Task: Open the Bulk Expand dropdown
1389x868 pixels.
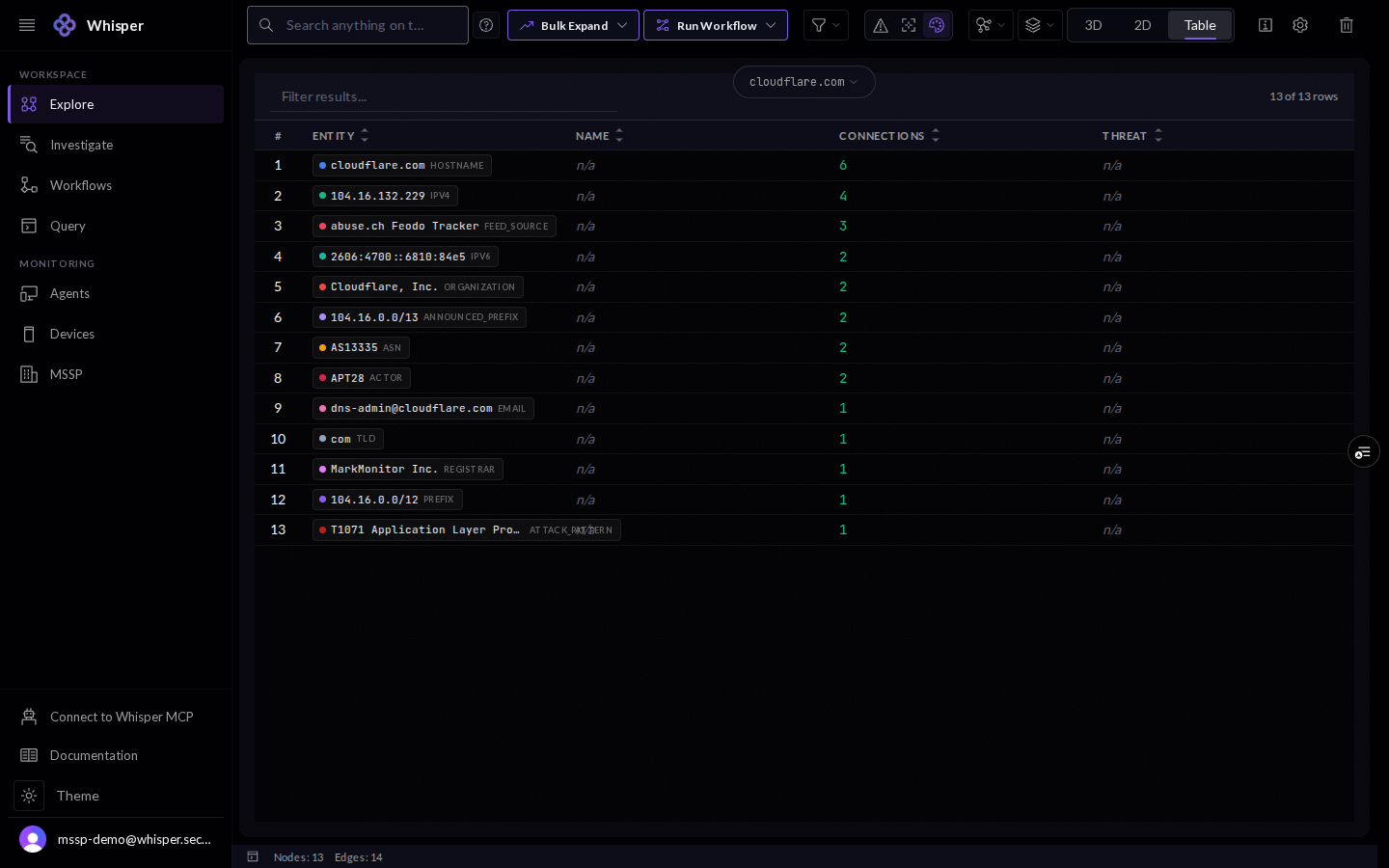Action: coord(573,25)
